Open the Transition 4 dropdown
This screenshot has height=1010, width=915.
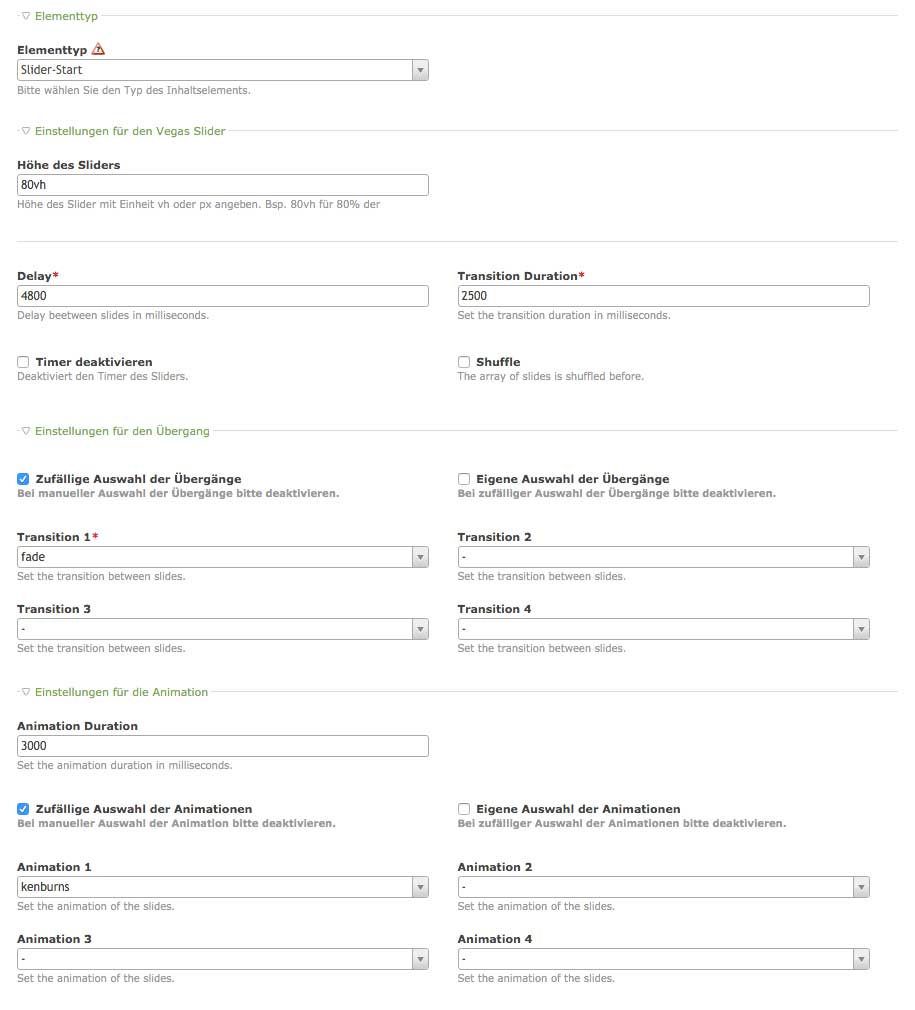663,629
